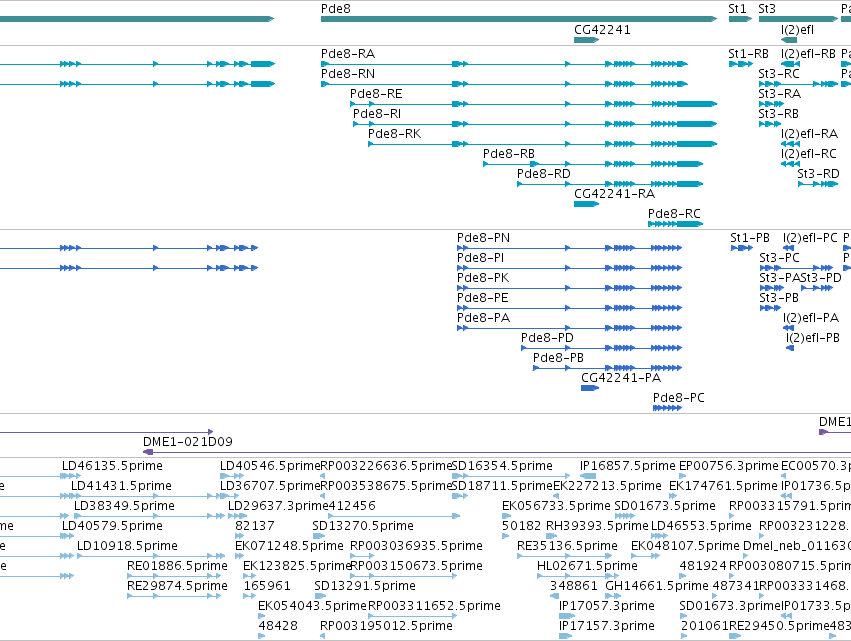Click the l(2)efl-RC transcript label
Image resolution: width=851 pixels, height=641 pixels.
point(809,154)
